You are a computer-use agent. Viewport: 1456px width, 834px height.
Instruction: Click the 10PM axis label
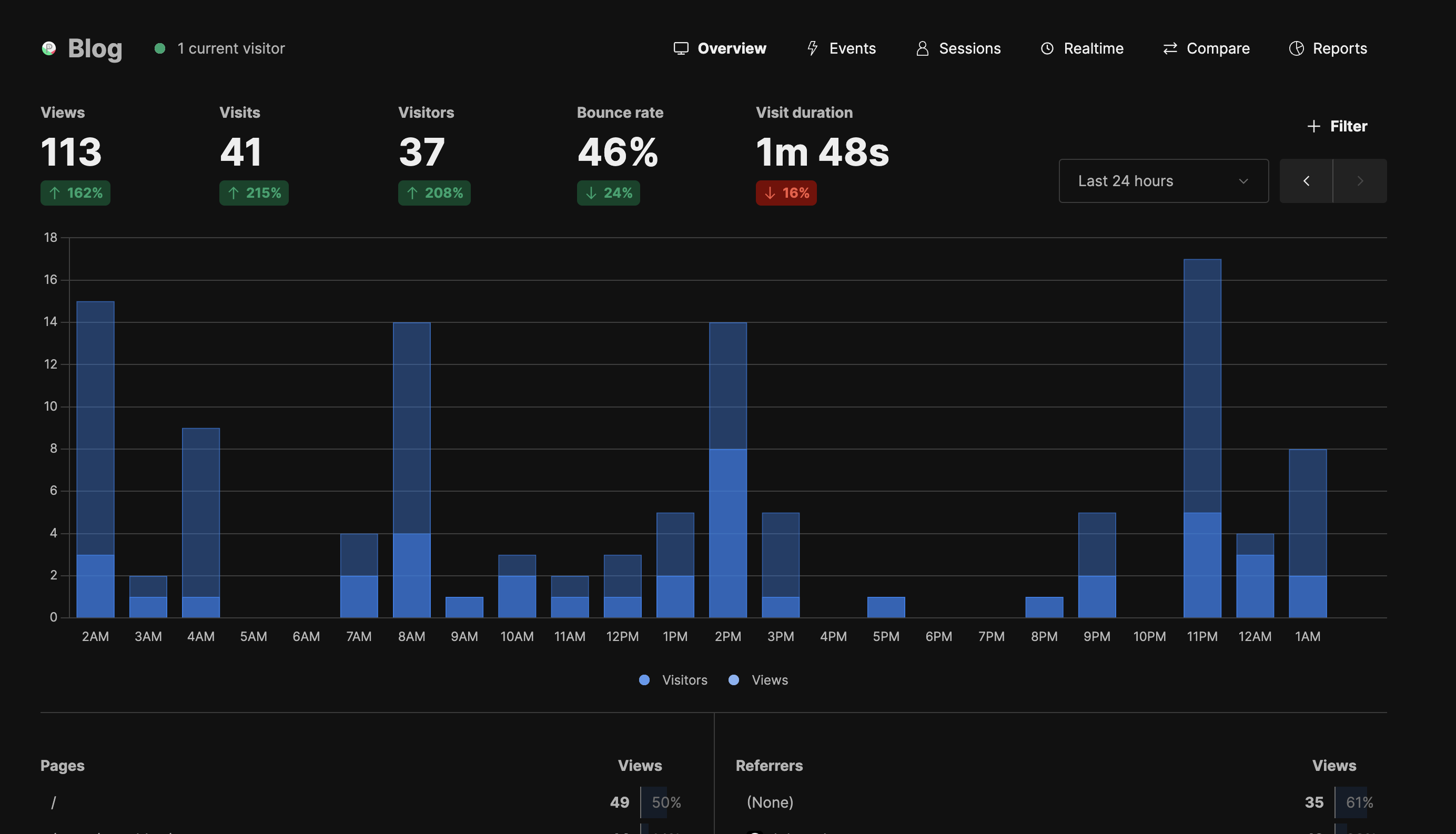[1149, 637]
